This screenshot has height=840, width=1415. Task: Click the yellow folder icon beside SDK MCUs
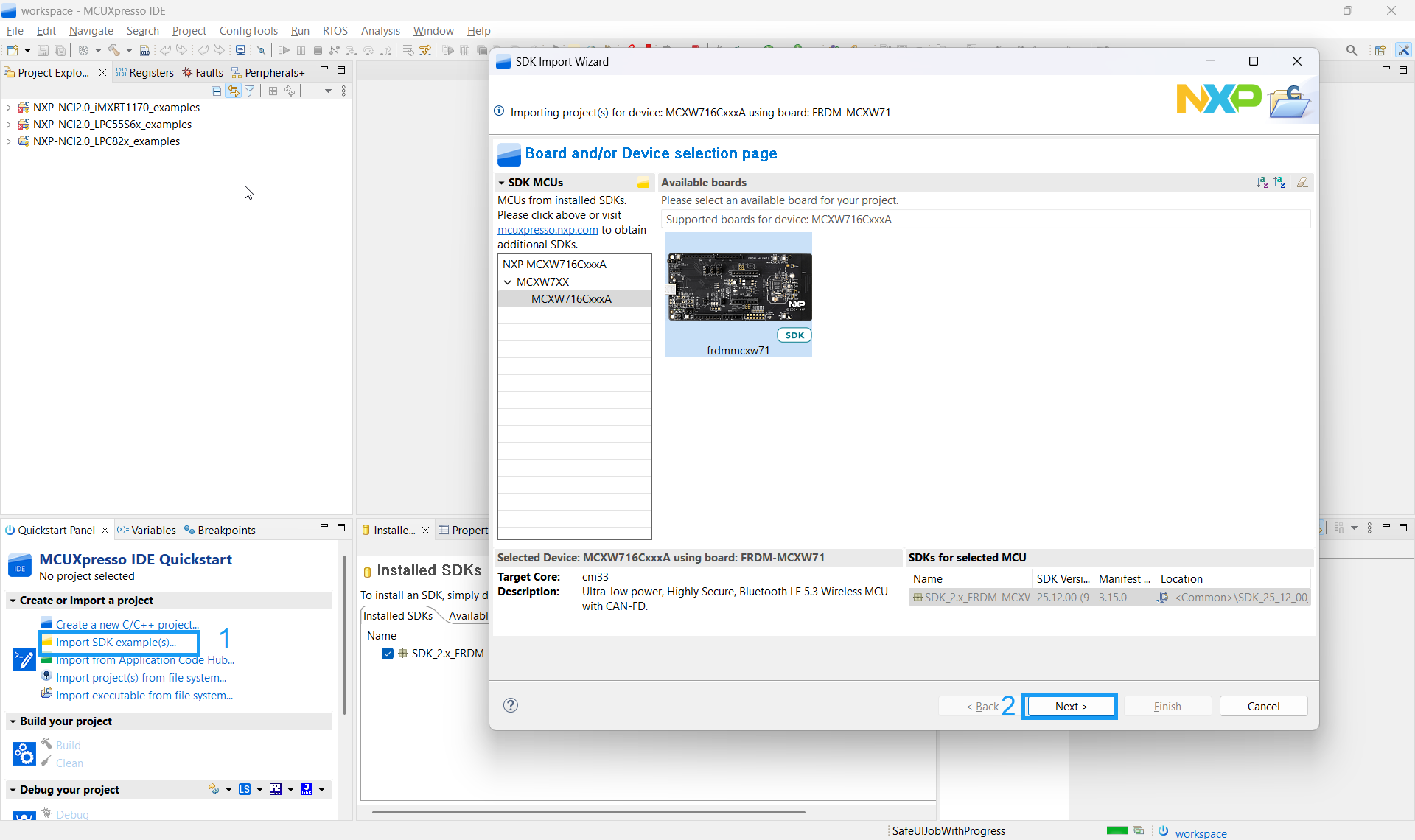[x=643, y=183]
